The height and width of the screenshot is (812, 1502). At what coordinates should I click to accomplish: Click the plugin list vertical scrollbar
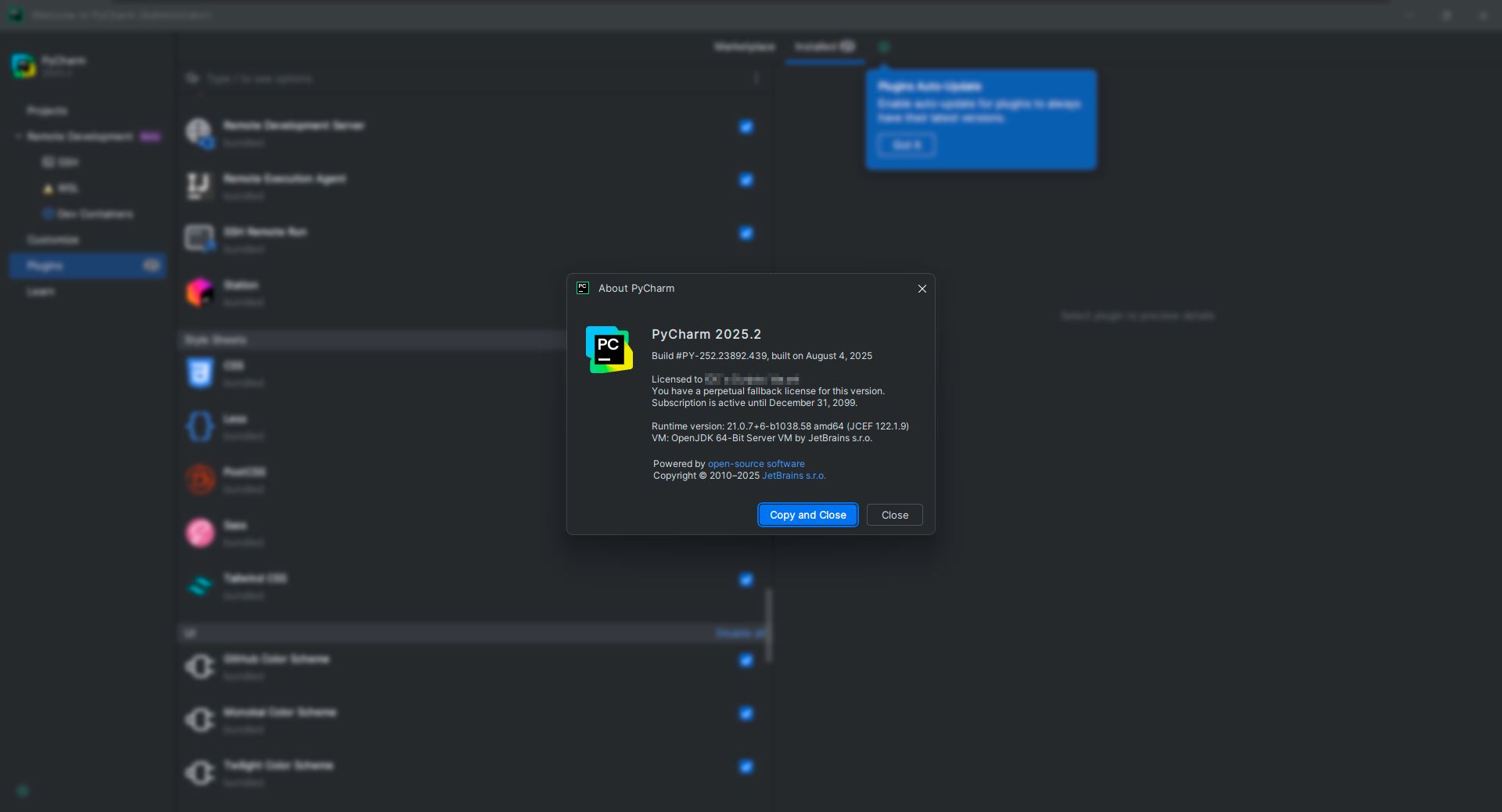[769, 626]
